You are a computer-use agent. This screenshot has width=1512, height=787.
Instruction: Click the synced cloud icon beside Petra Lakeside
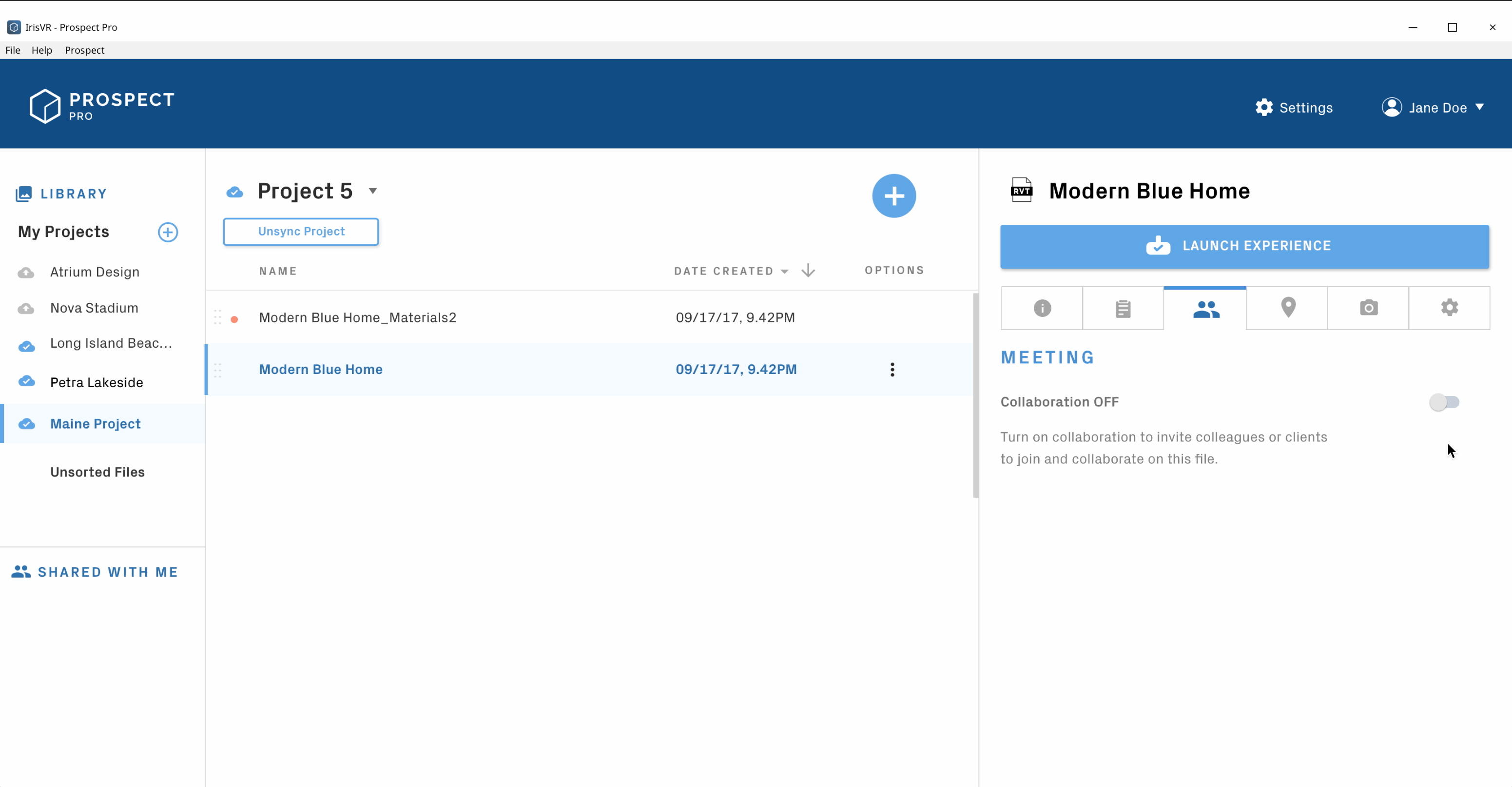[x=26, y=381]
